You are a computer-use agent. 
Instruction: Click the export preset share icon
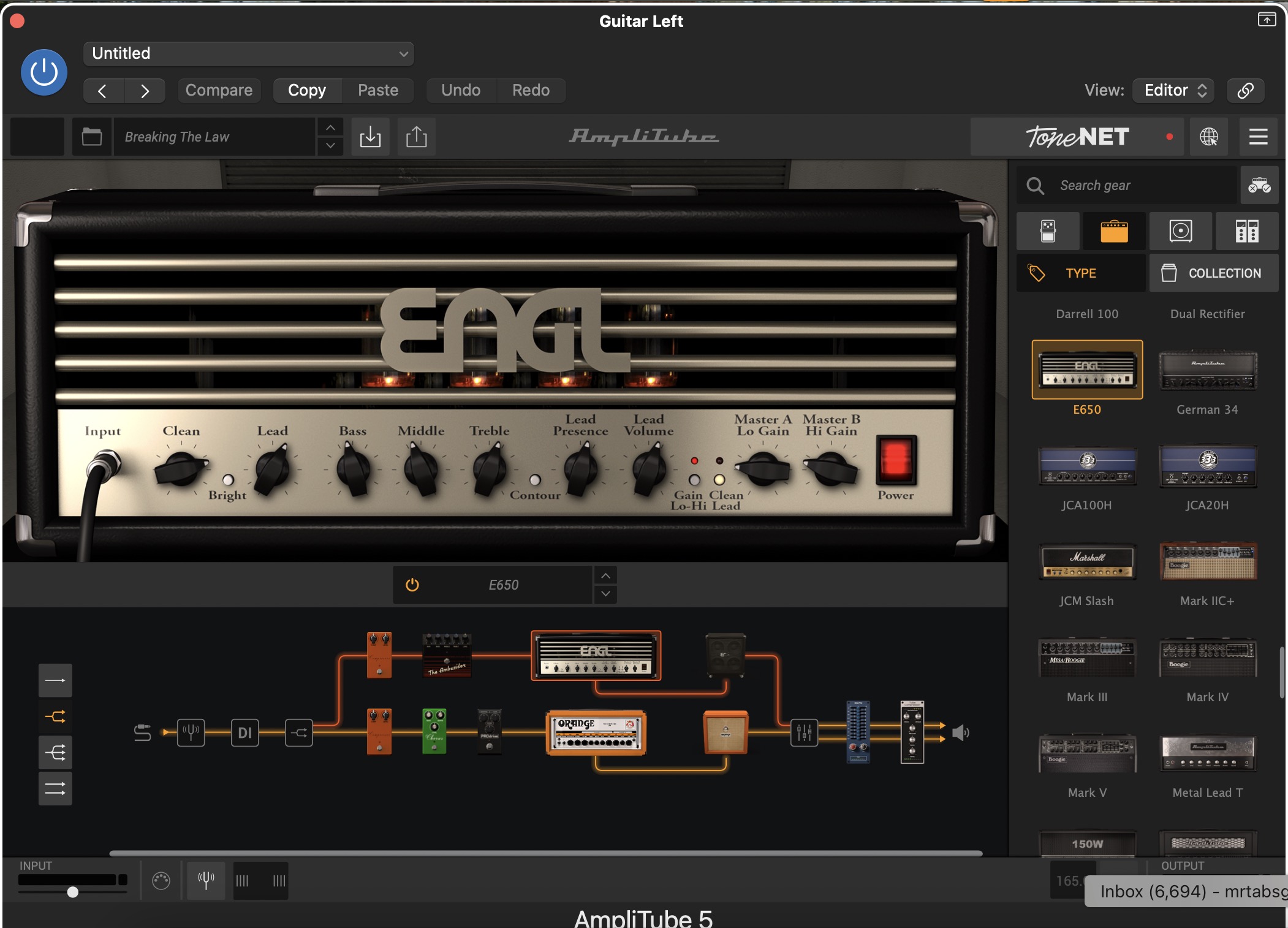pyautogui.click(x=417, y=137)
